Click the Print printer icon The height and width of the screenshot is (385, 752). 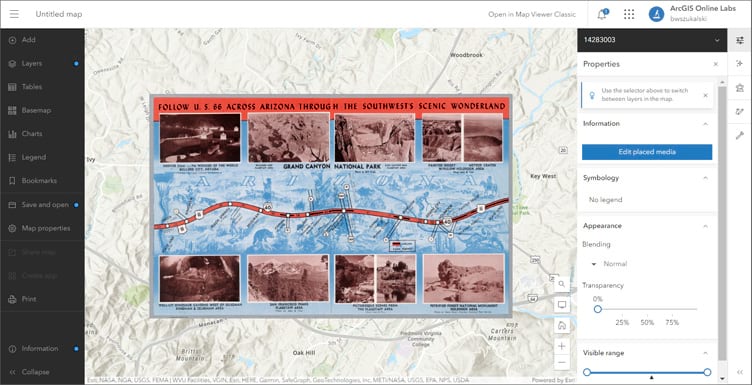tap(12, 299)
